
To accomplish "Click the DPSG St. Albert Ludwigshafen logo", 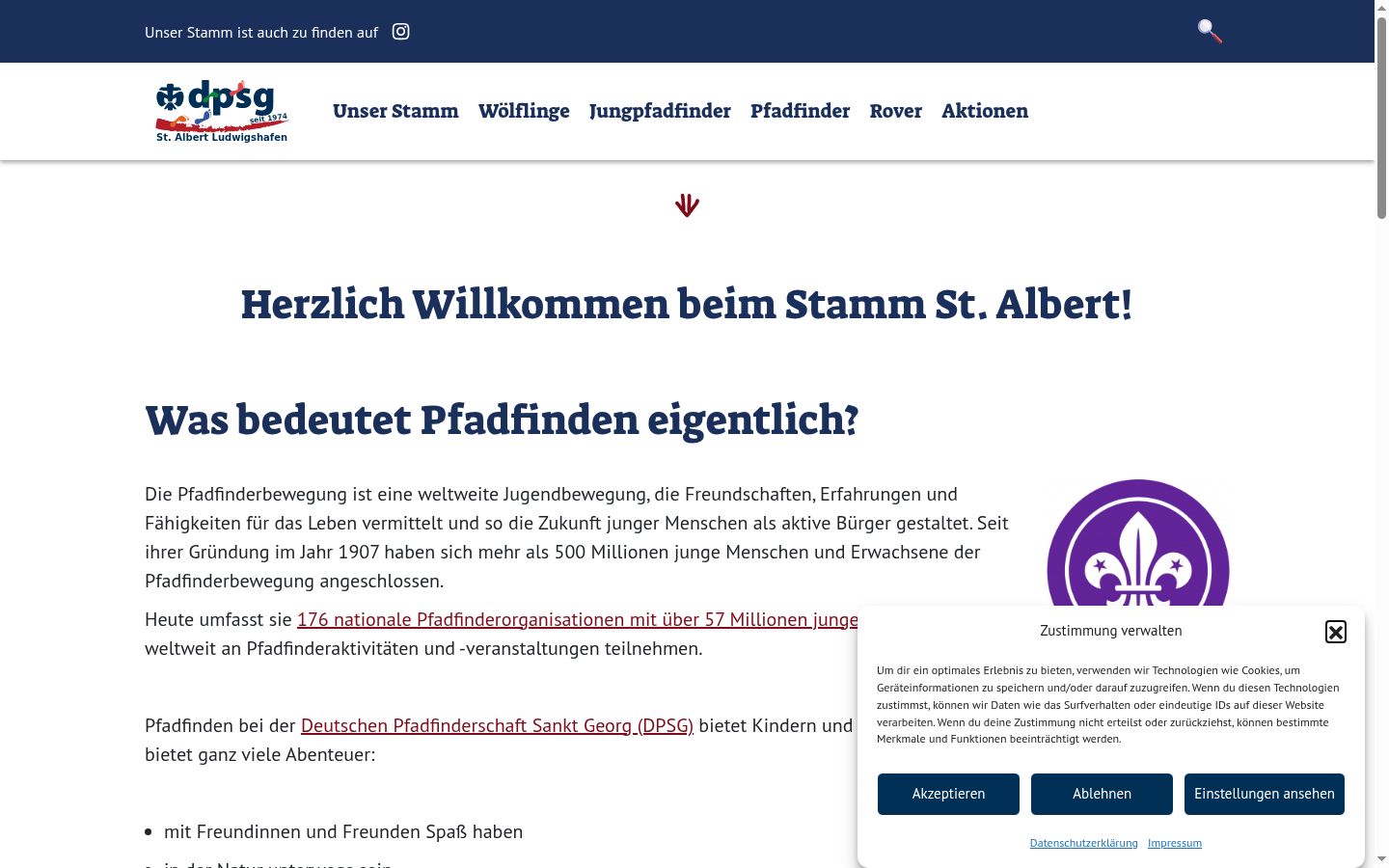I will pyautogui.click(x=222, y=111).
